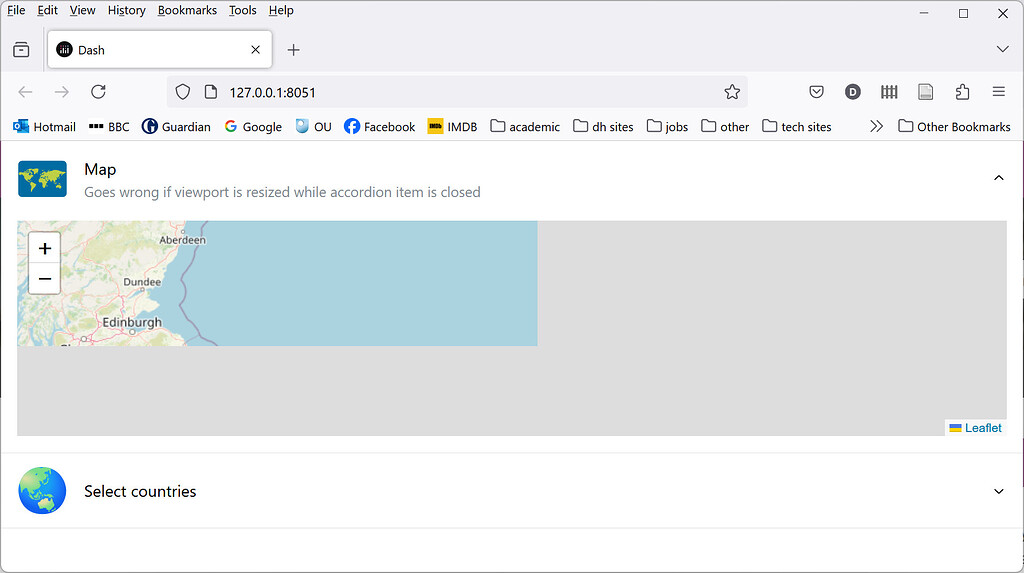Open the other bookmarks folder
Screen dimensions: 1024x573
click(725, 126)
